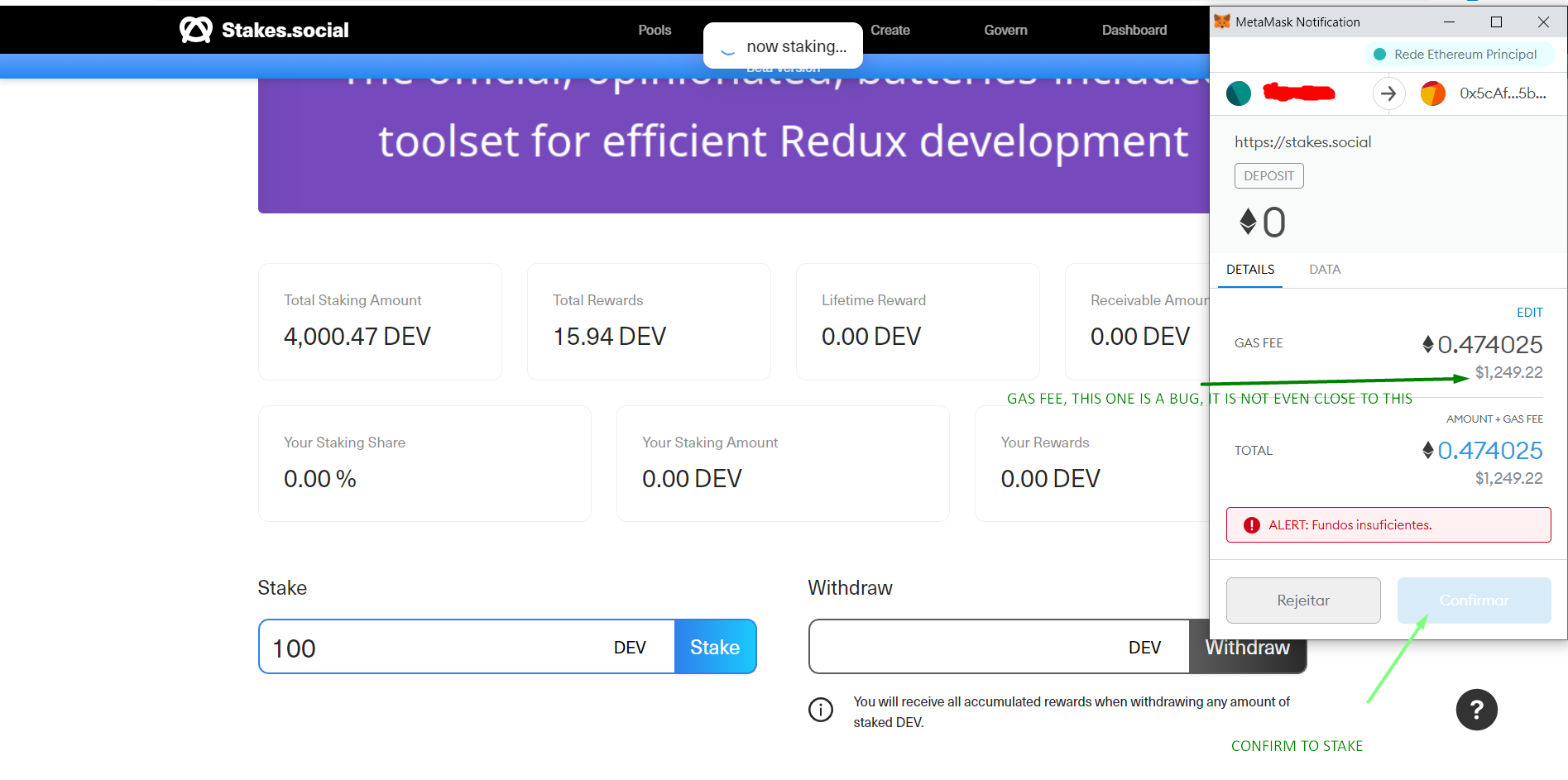The height and width of the screenshot is (780, 1568).
Task: Click the Your Rewards 0.00 DEV value
Action: tap(1050, 479)
